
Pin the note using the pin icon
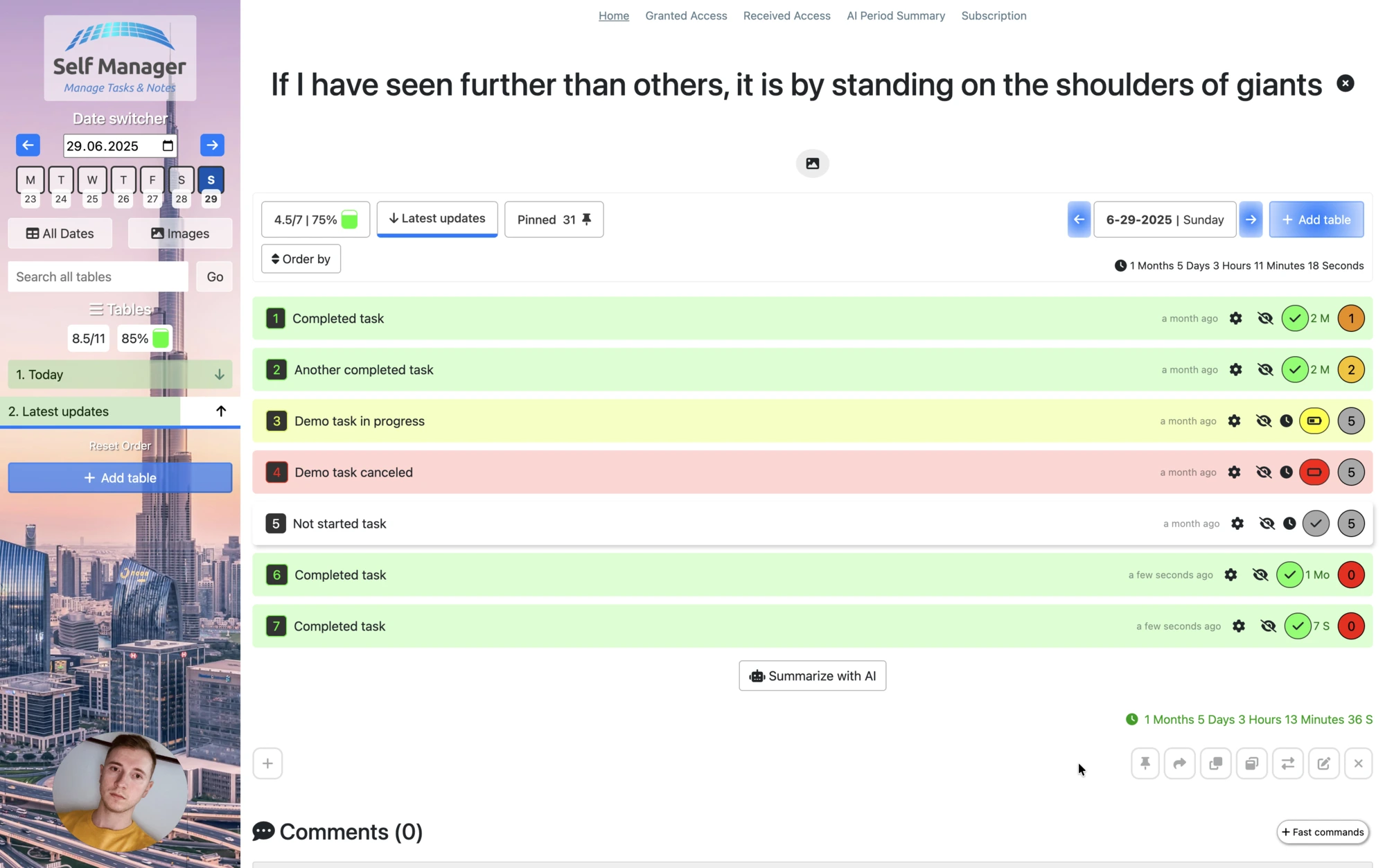point(1145,763)
